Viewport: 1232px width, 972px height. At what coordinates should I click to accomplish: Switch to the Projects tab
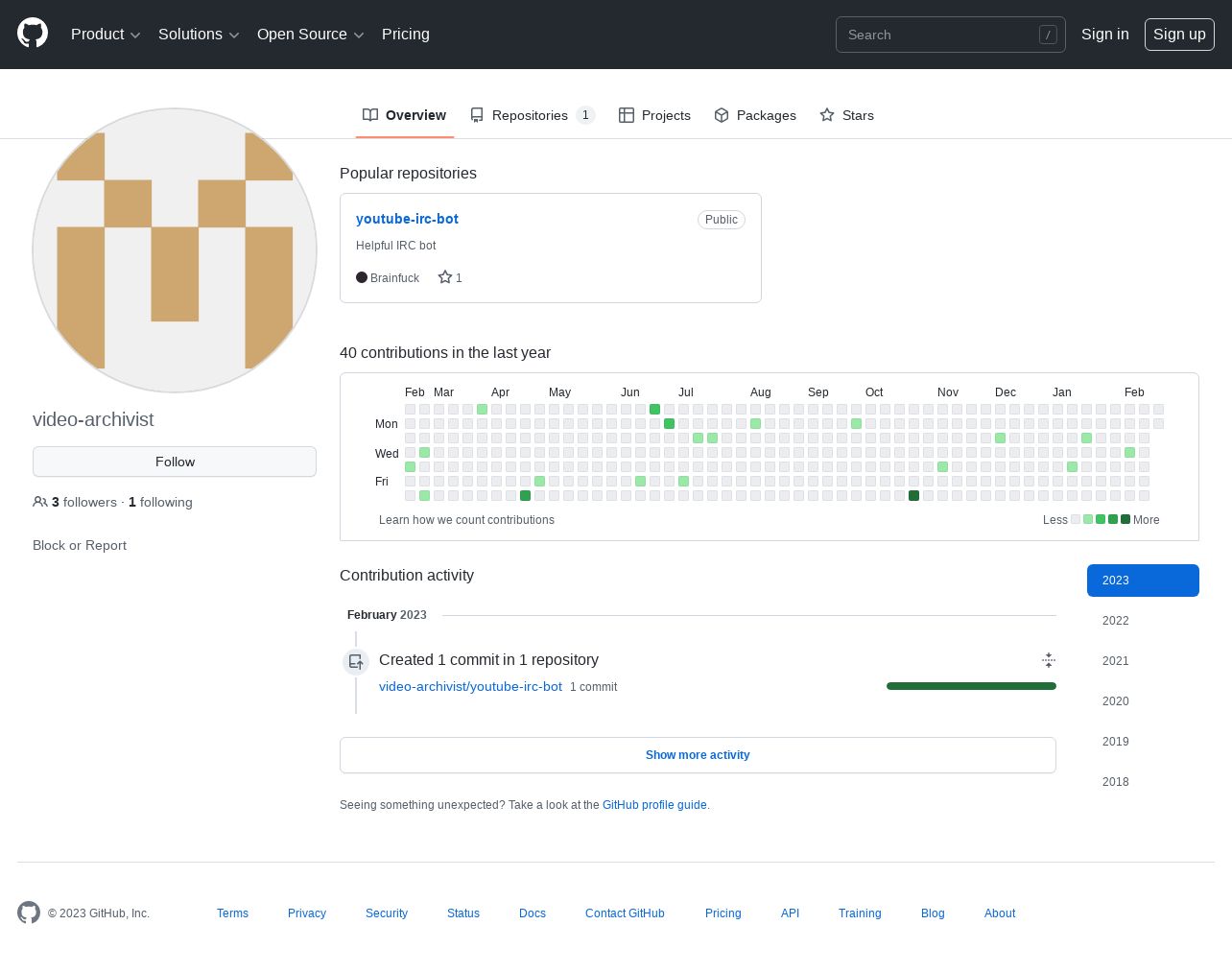[x=654, y=115]
